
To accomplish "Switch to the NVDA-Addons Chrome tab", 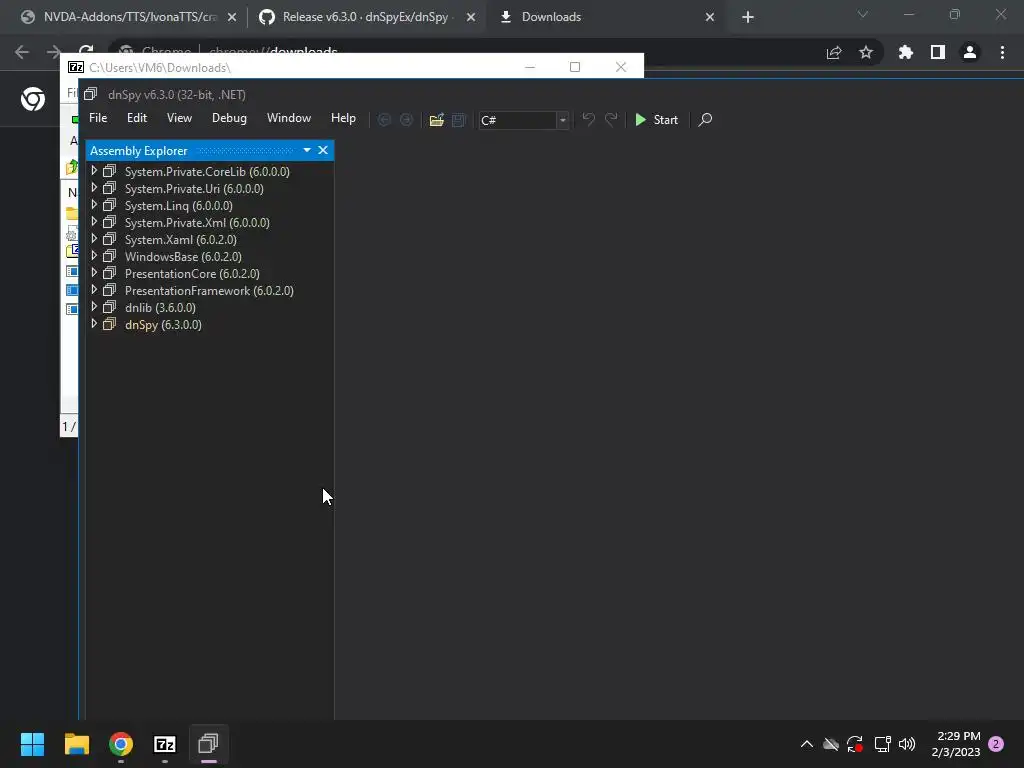I will (129, 17).
